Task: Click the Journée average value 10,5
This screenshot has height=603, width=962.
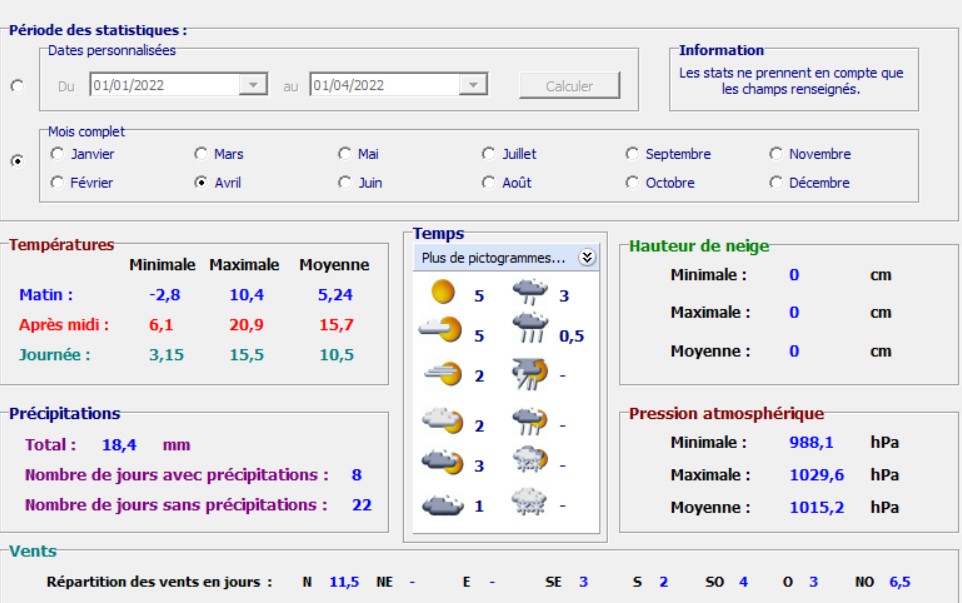Action: click(x=337, y=355)
